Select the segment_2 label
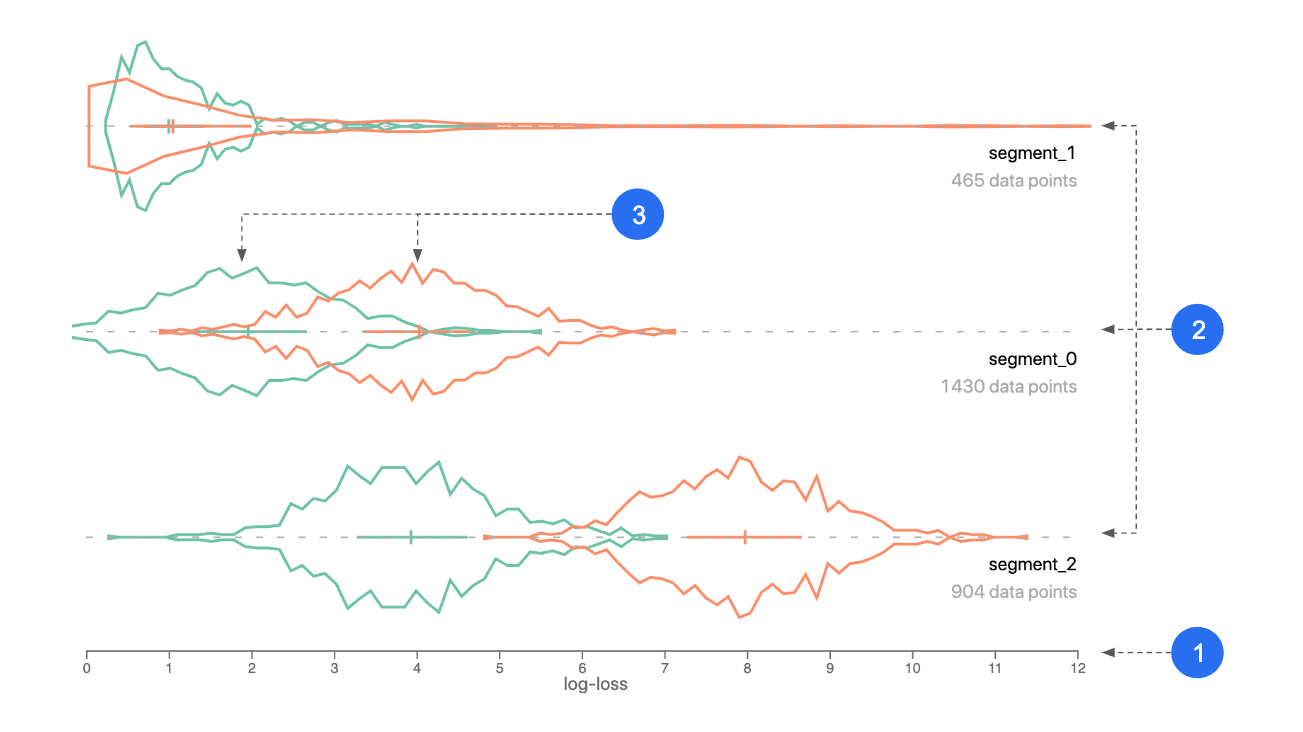The height and width of the screenshot is (732, 1303). 1032,564
